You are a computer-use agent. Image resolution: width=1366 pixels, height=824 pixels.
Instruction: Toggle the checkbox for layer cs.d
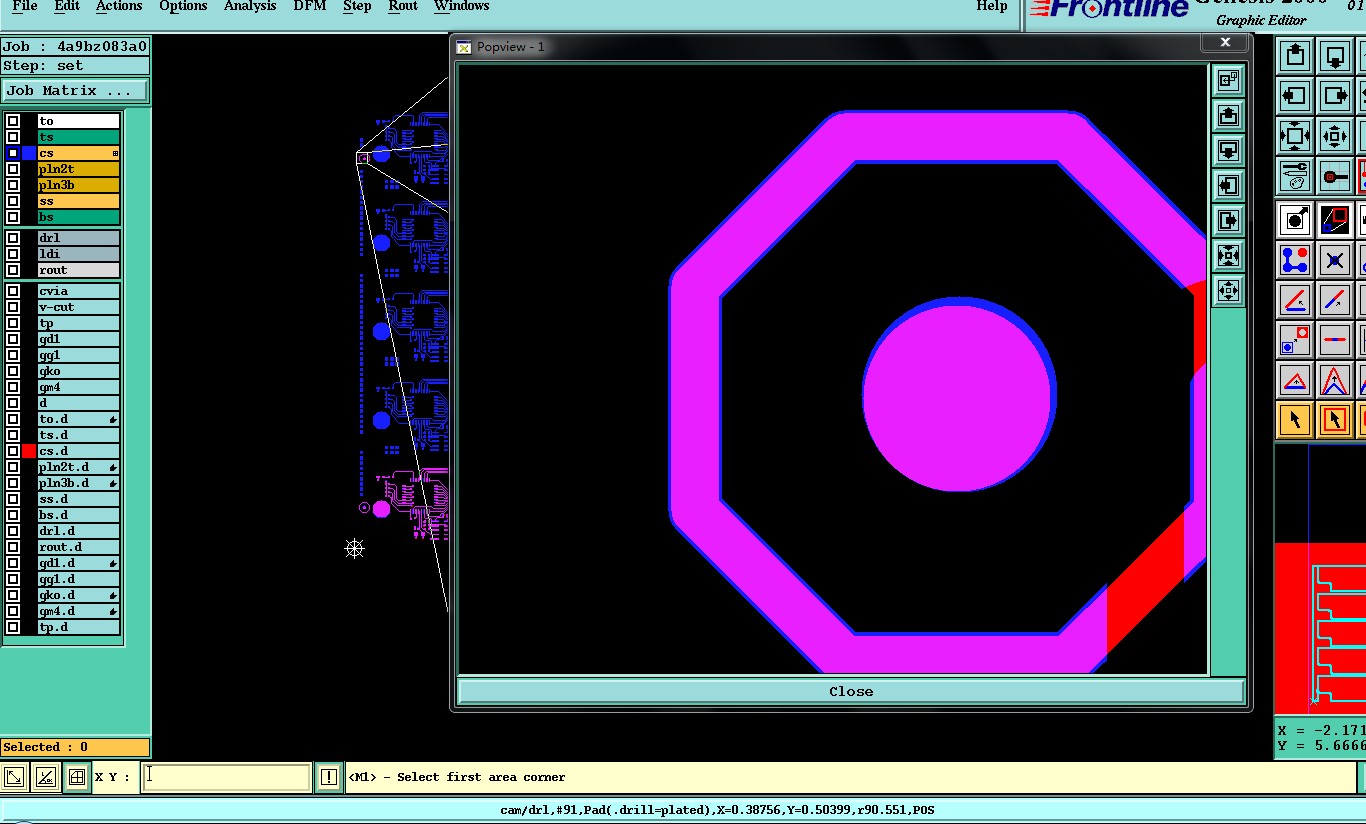click(13, 451)
